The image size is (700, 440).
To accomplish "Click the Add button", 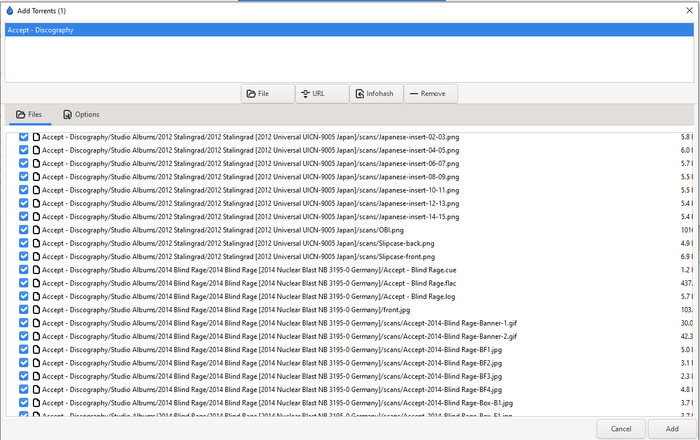I will click(x=672, y=429).
